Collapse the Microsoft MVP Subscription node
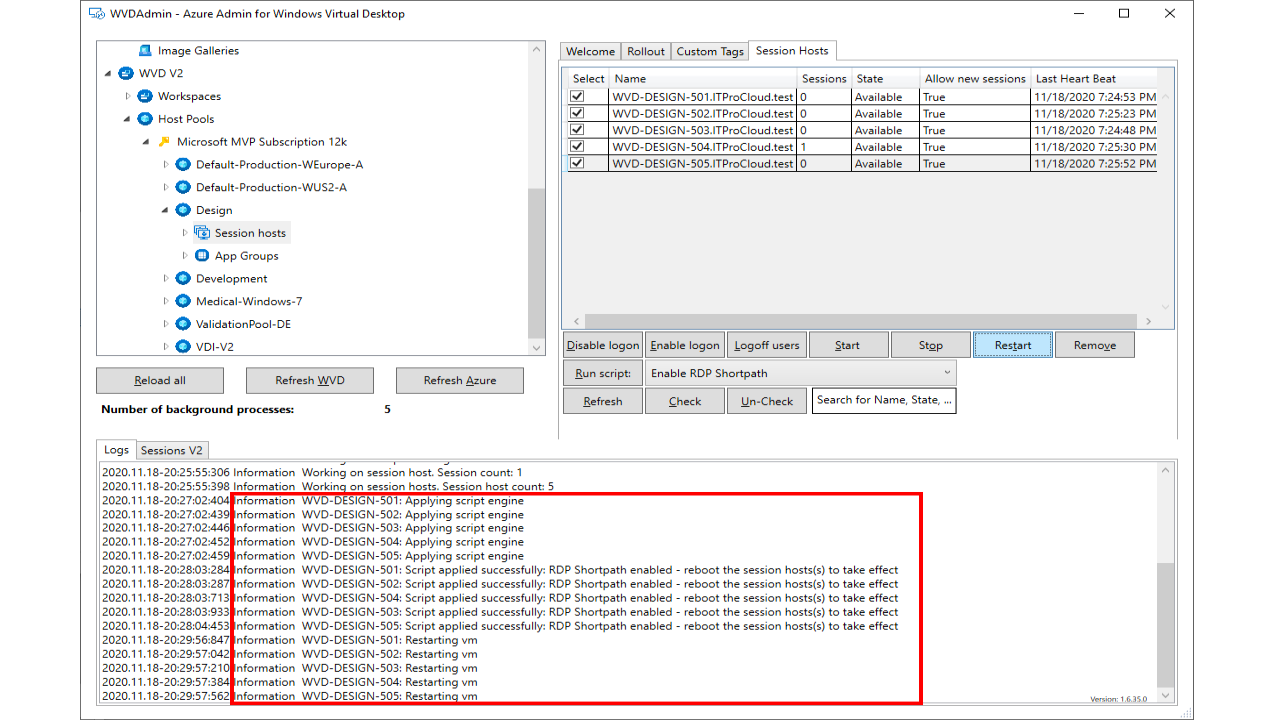This screenshot has height=720, width=1280. [x=146, y=142]
